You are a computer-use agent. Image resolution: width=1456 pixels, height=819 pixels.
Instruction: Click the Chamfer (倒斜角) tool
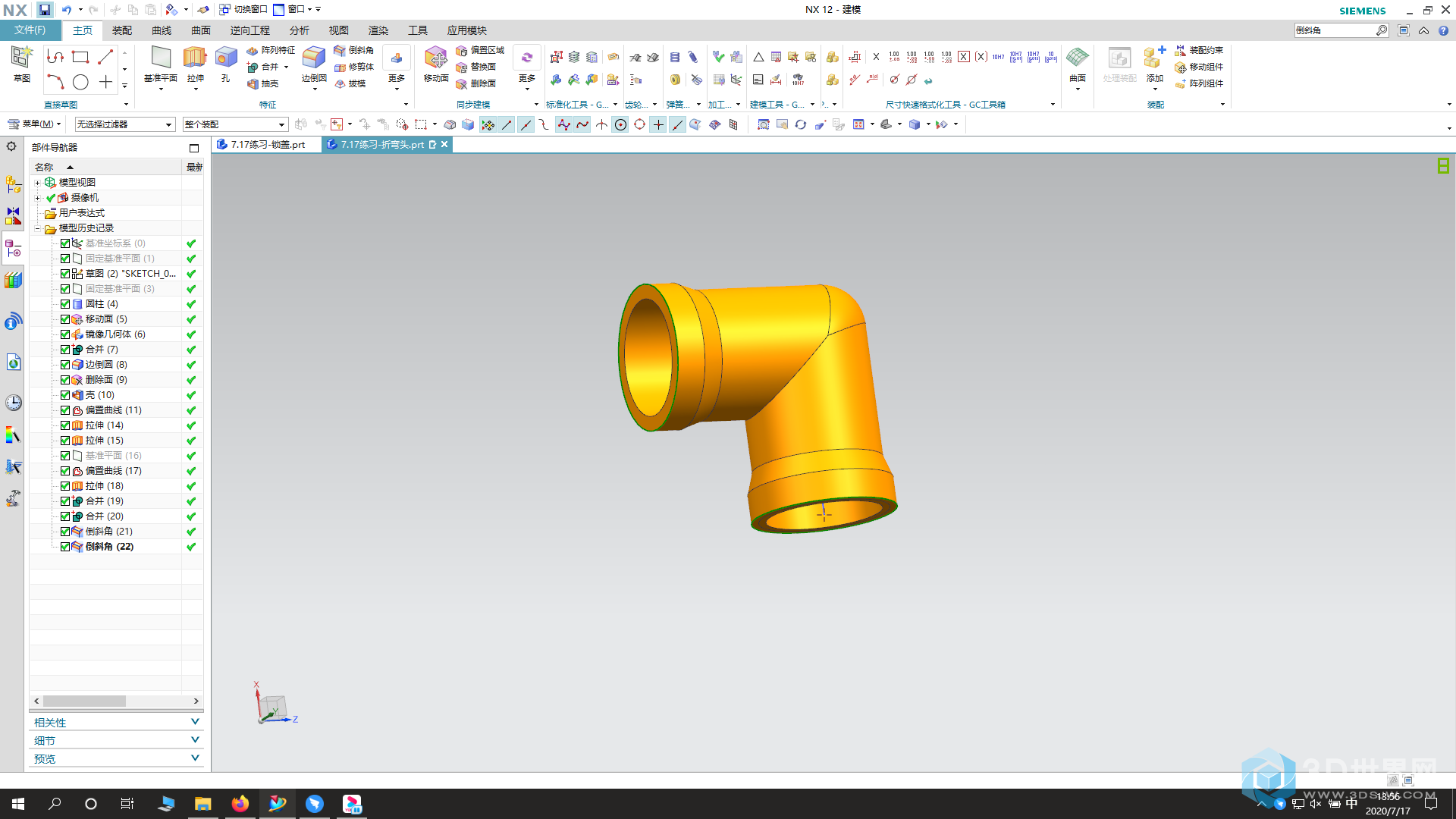(x=354, y=50)
